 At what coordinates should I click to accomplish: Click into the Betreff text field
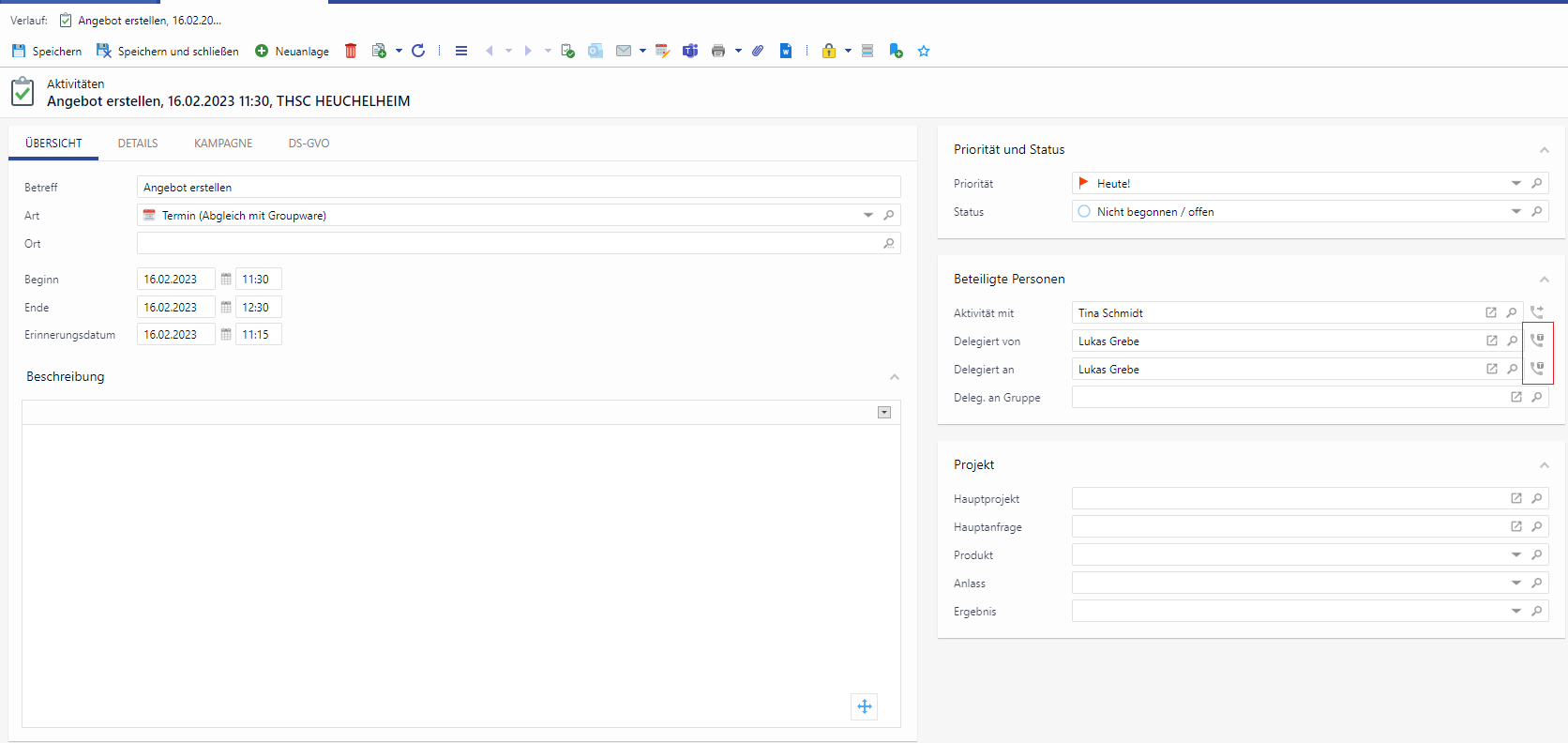[518, 188]
